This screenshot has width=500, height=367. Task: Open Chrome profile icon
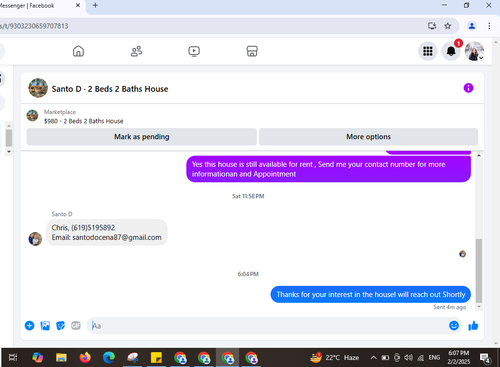(x=472, y=26)
